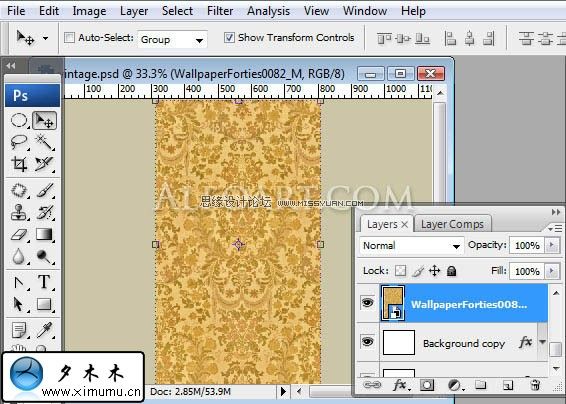Align right edges in options bar
Image resolution: width=566 pixels, height=404 pixels.
point(488,38)
